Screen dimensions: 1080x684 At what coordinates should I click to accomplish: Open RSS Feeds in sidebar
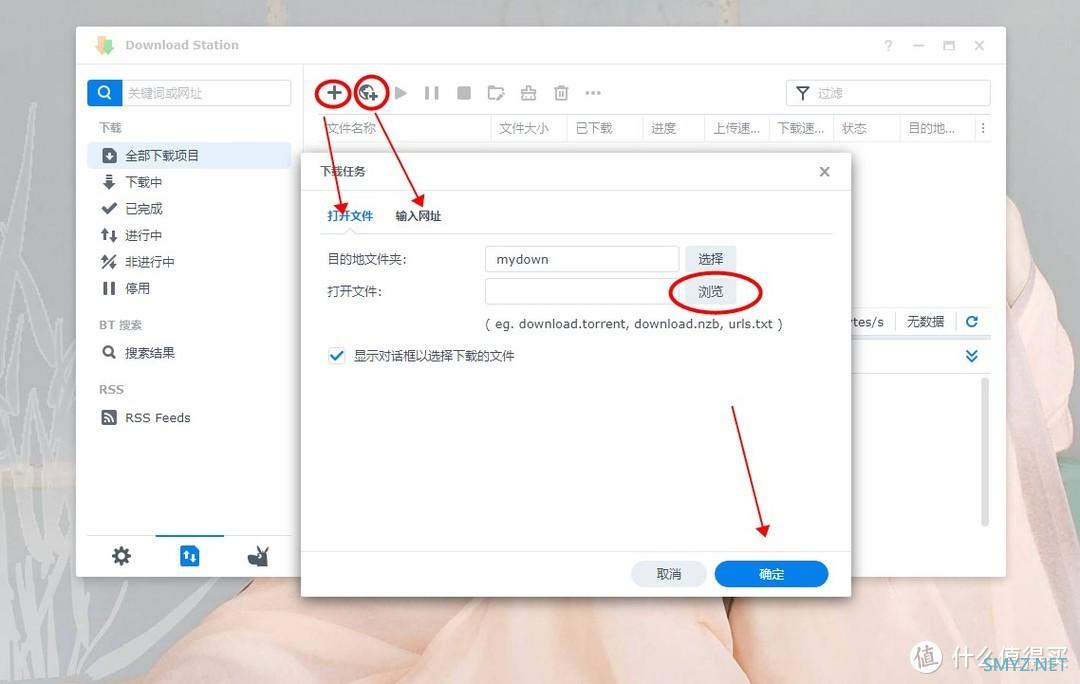pyautogui.click(x=189, y=417)
